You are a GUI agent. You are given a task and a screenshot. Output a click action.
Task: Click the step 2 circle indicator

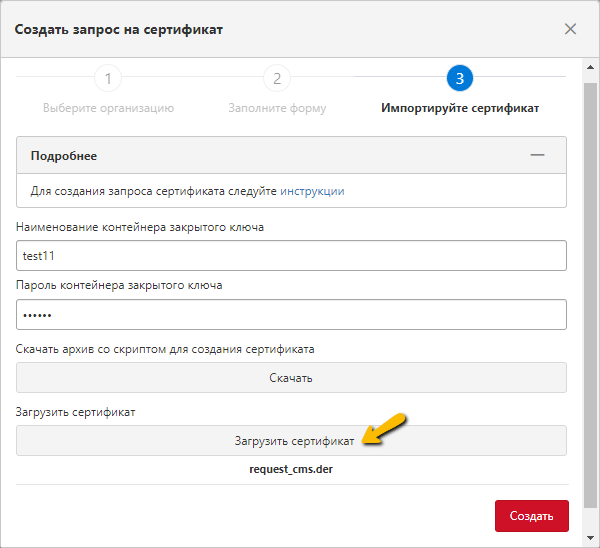(277, 79)
